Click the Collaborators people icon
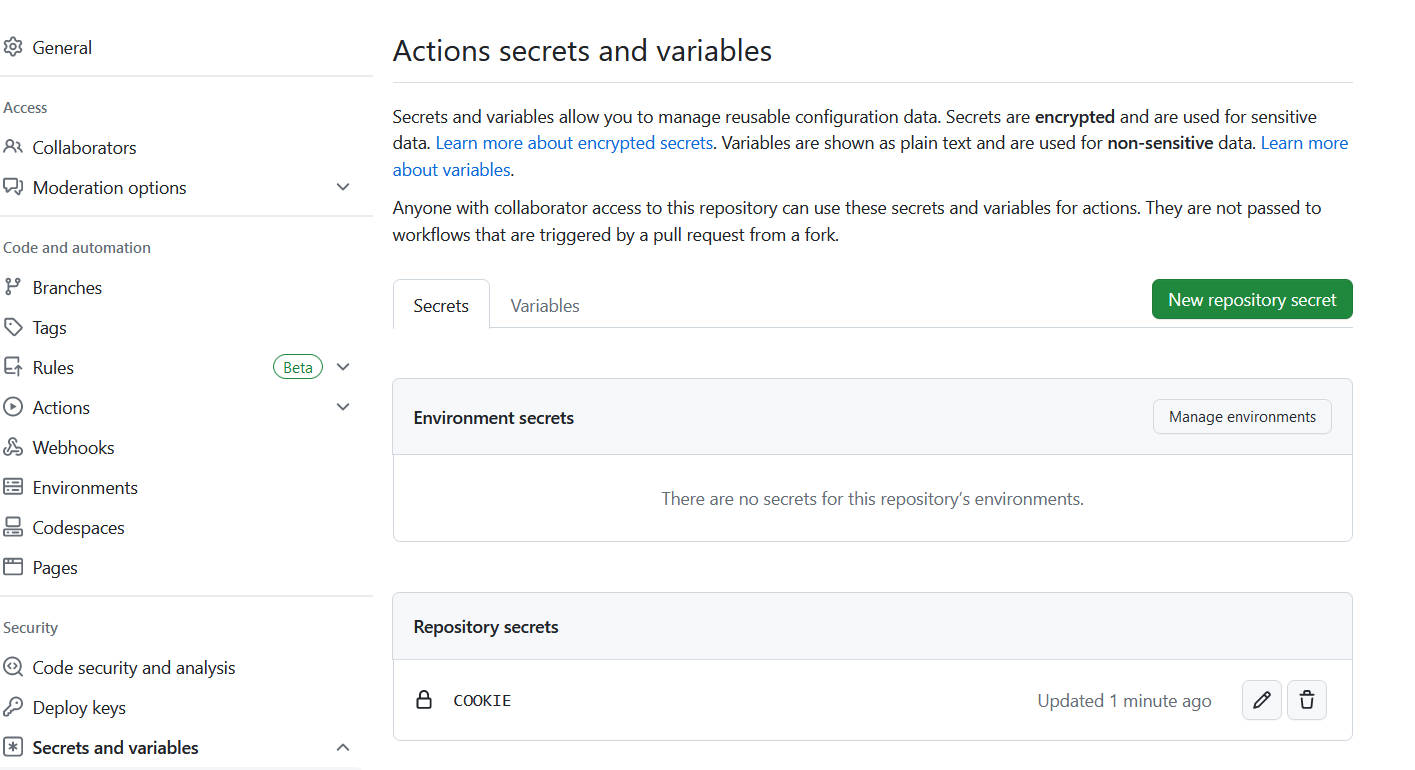The image size is (1415, 770). [13, 147]
